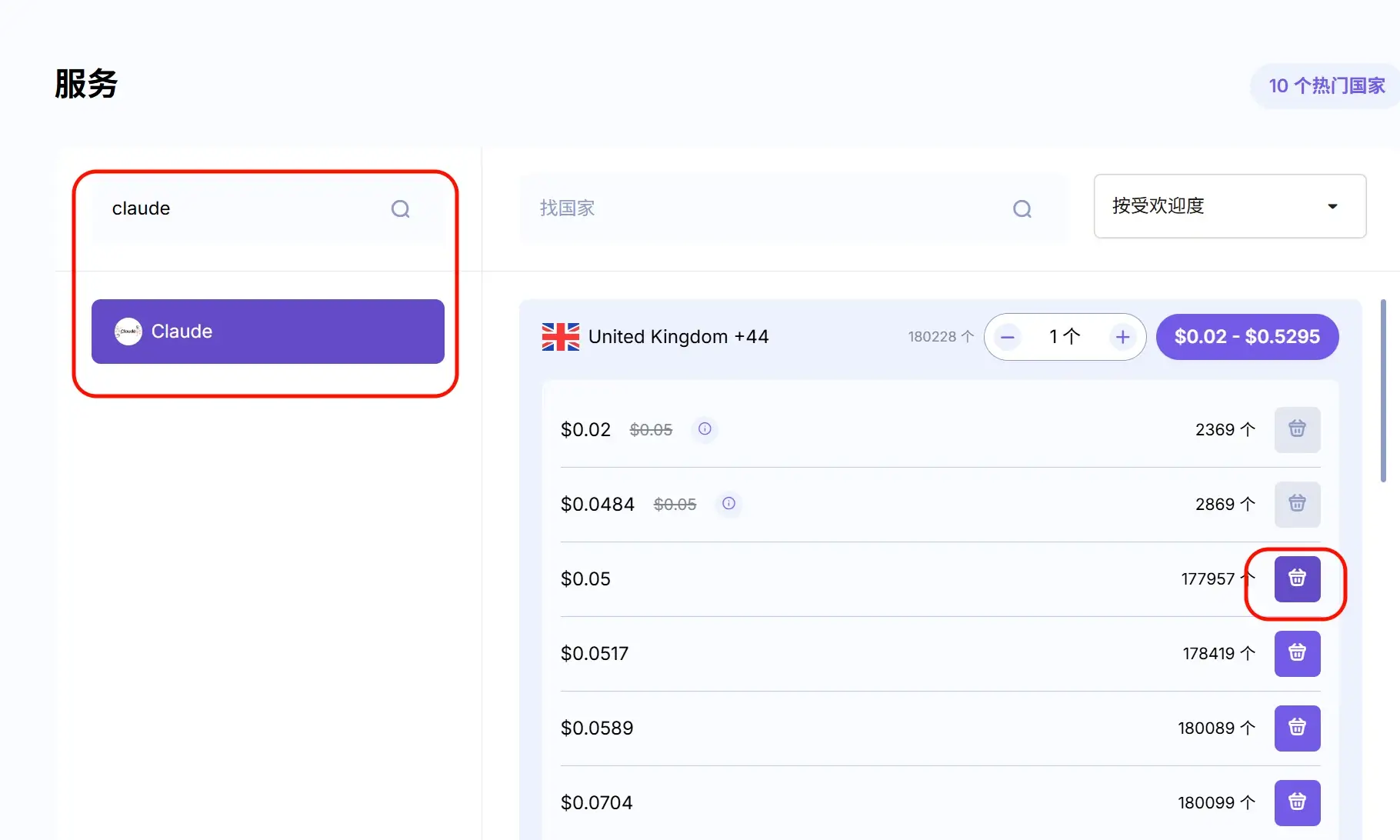This screenshot has width=1400, height=840.
Task: Click the $0.05 price text
Action: pos(585,578)
